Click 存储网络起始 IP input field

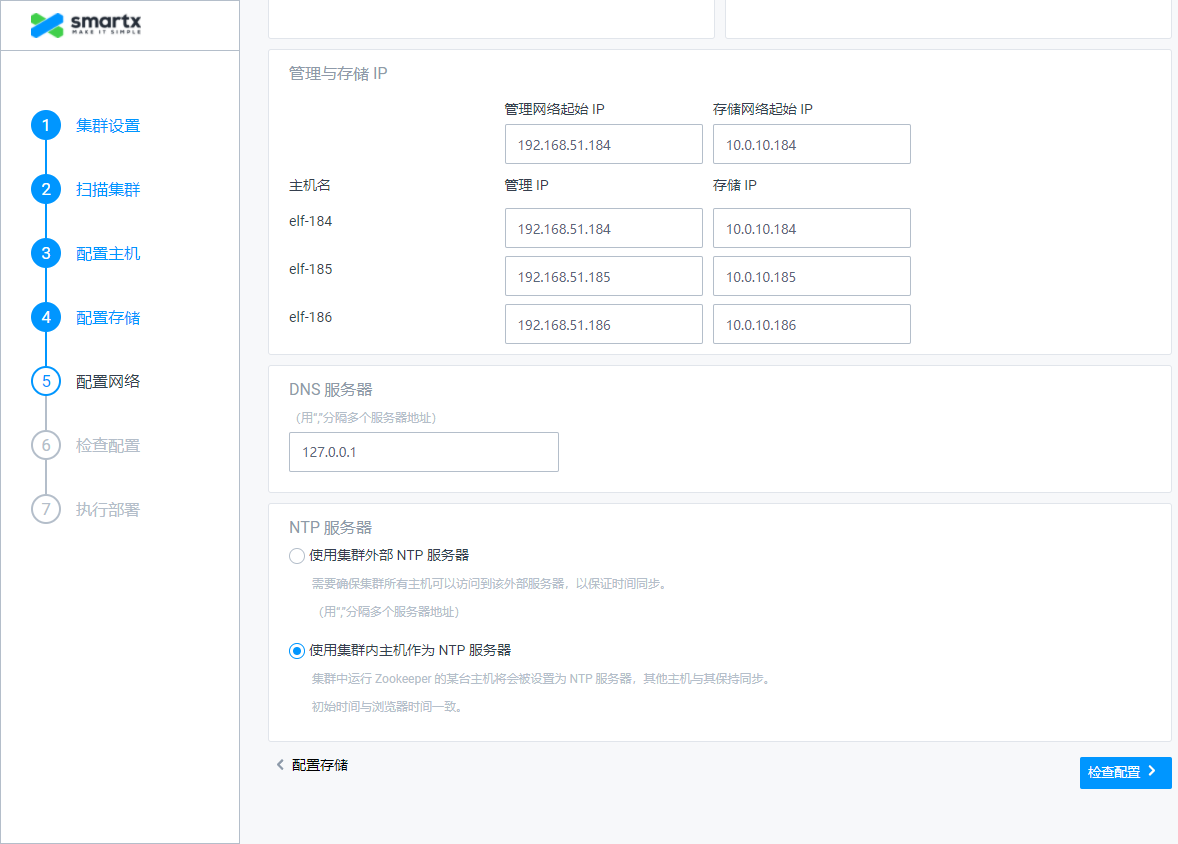click(811, 145)
